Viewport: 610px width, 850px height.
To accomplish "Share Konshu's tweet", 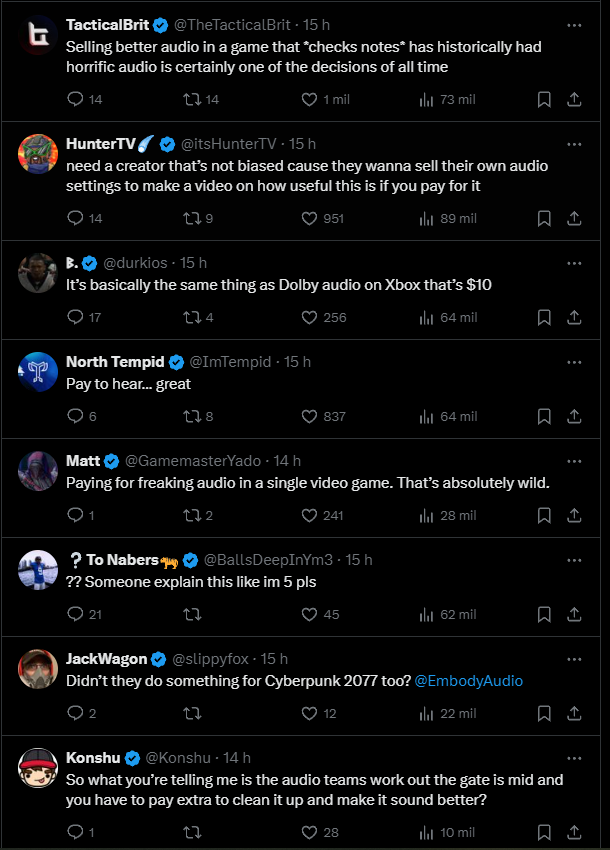I will click(574, 831).
